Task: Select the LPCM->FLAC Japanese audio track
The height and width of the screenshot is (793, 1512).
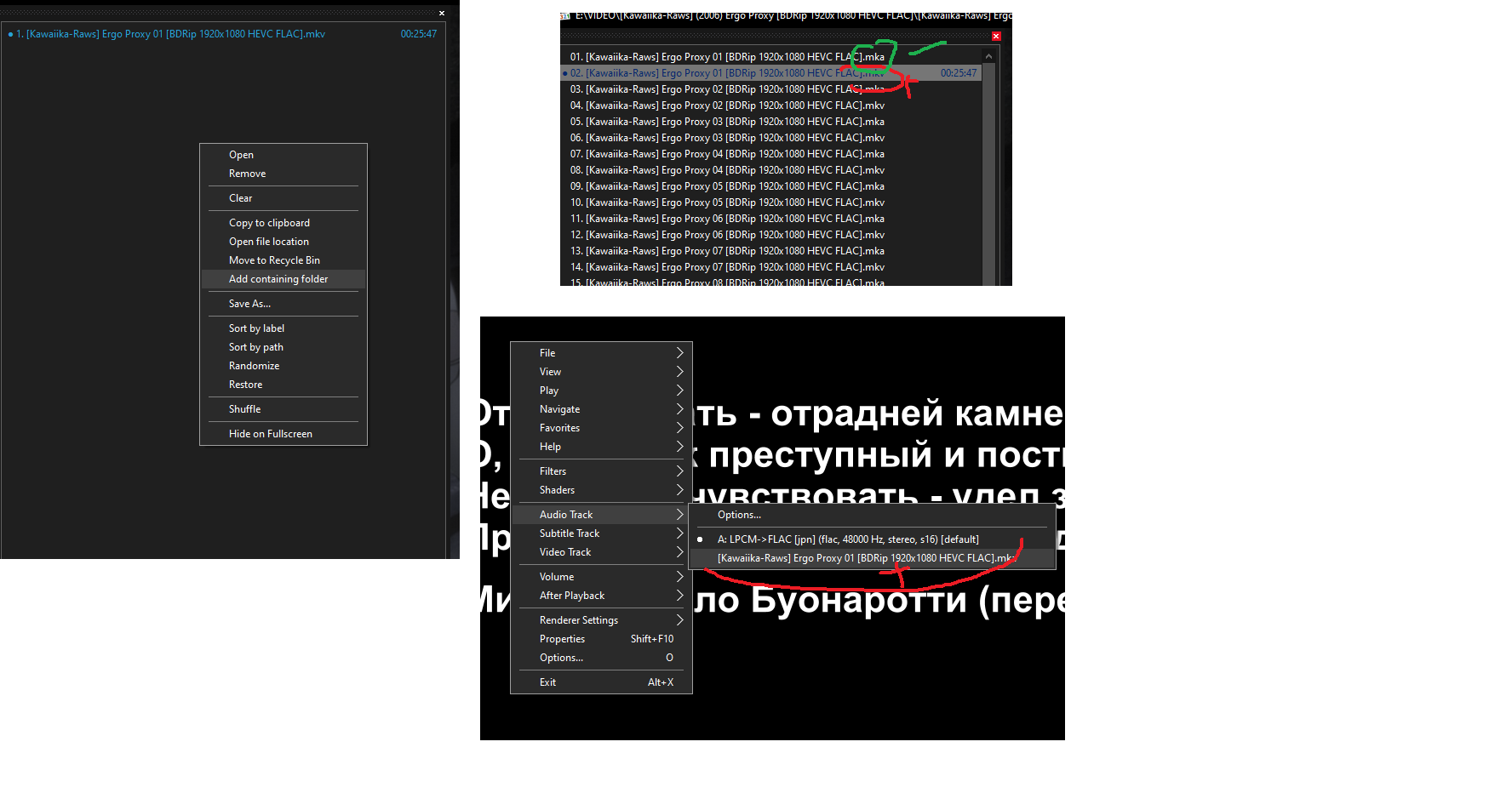Action: click(848, 539)
